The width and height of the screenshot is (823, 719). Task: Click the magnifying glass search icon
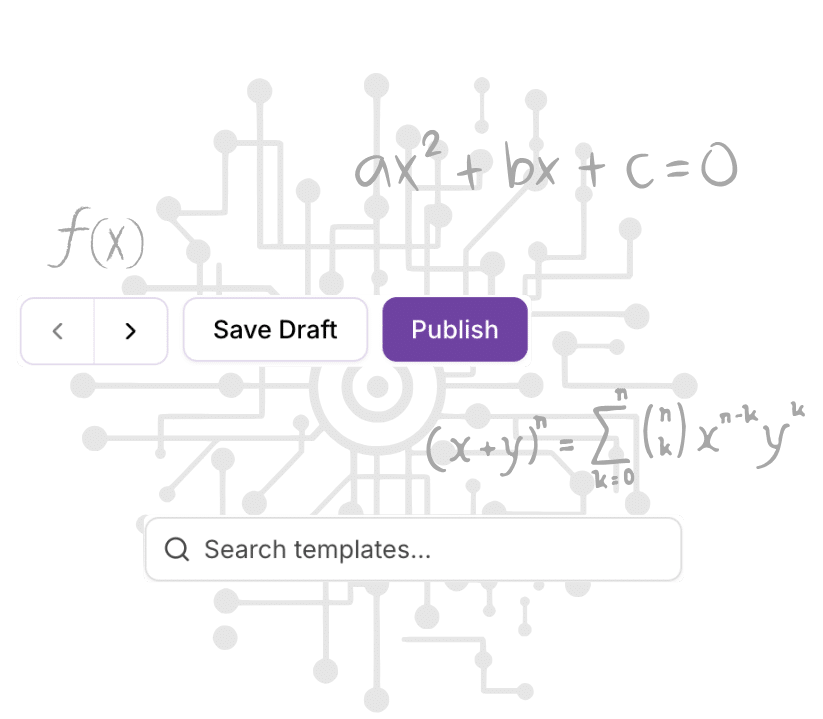click(x=176, y=549)
